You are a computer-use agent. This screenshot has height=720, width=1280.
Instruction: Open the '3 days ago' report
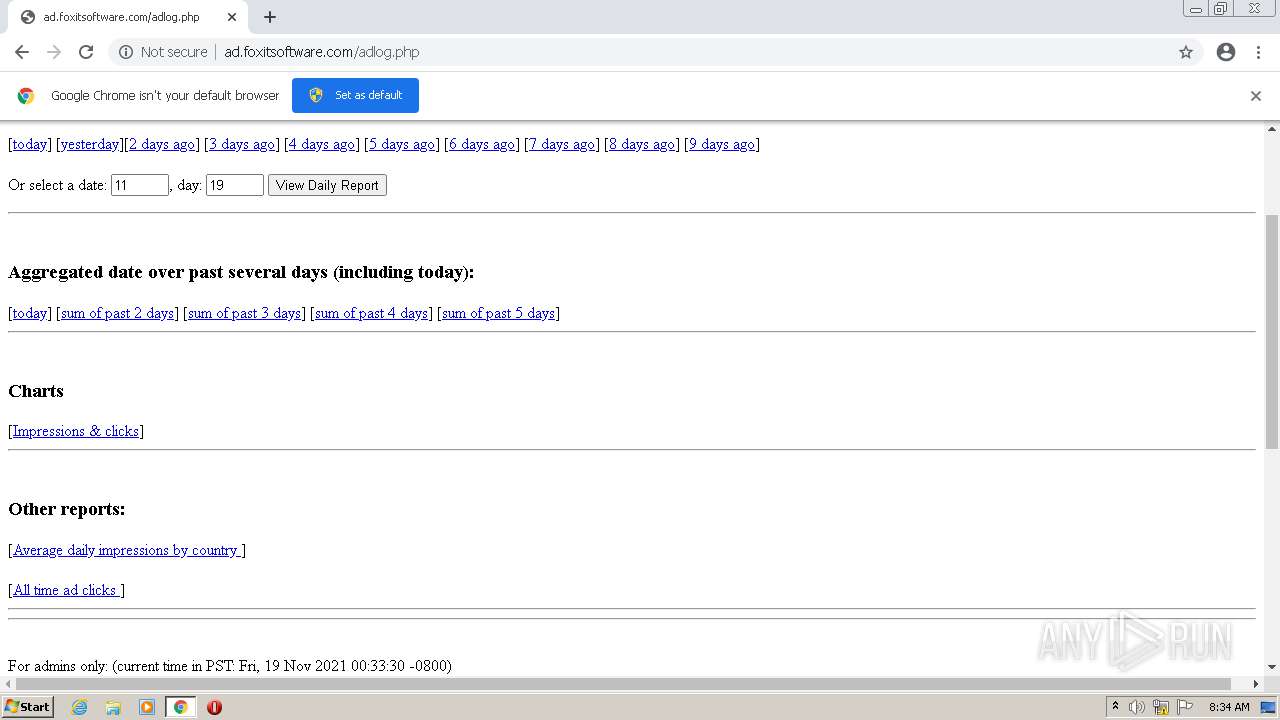[242, 144]
